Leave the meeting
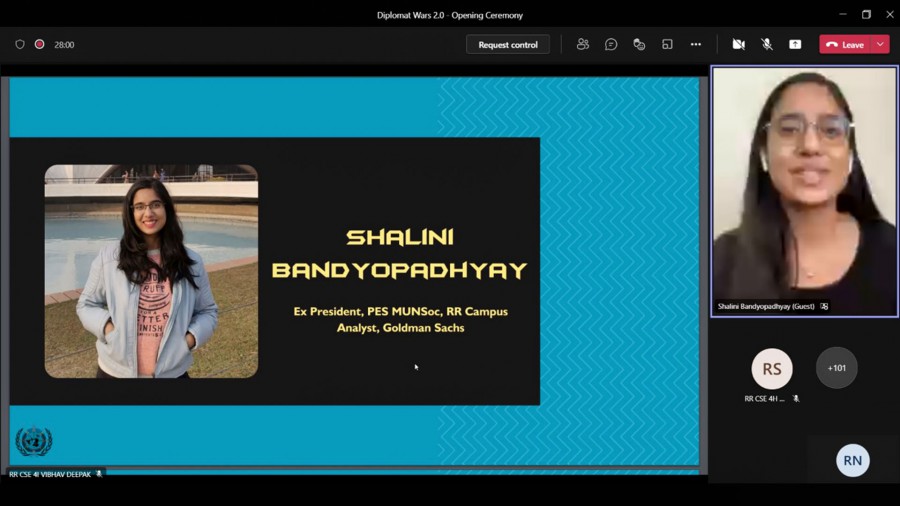Image resolution: width=900 pixels, height=506 pixels. pyautogui.click(x=845, y=44)
